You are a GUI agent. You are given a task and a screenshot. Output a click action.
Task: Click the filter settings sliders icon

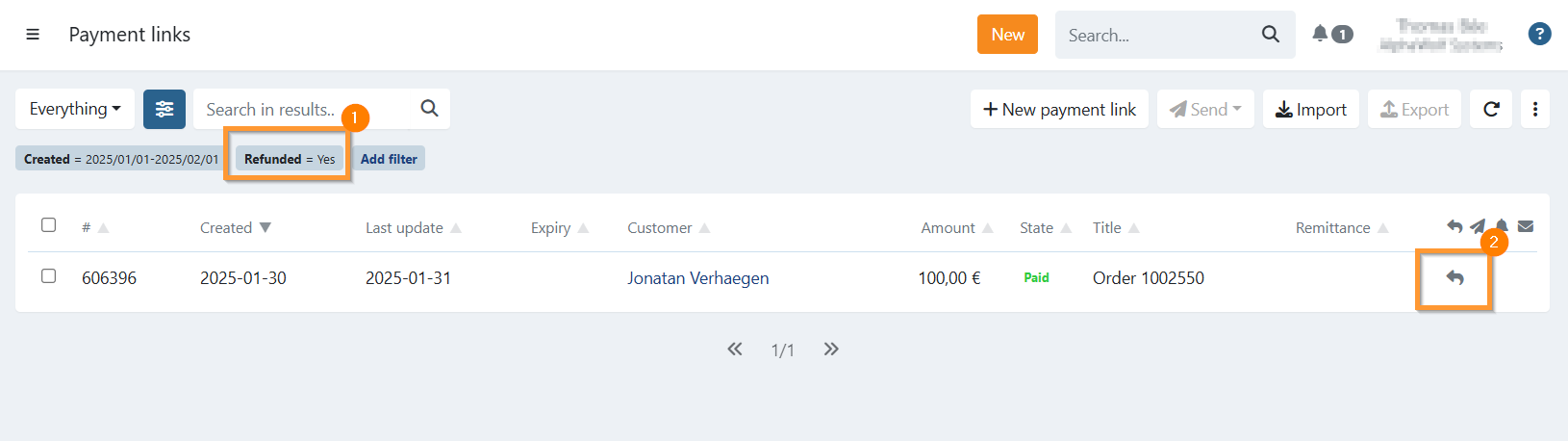[164, 109]
